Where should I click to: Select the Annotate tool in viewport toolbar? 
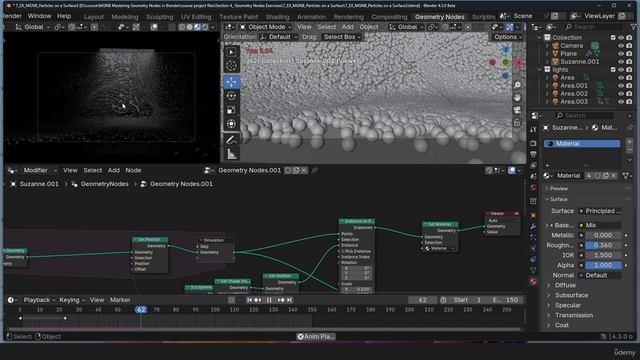(231, 140)
